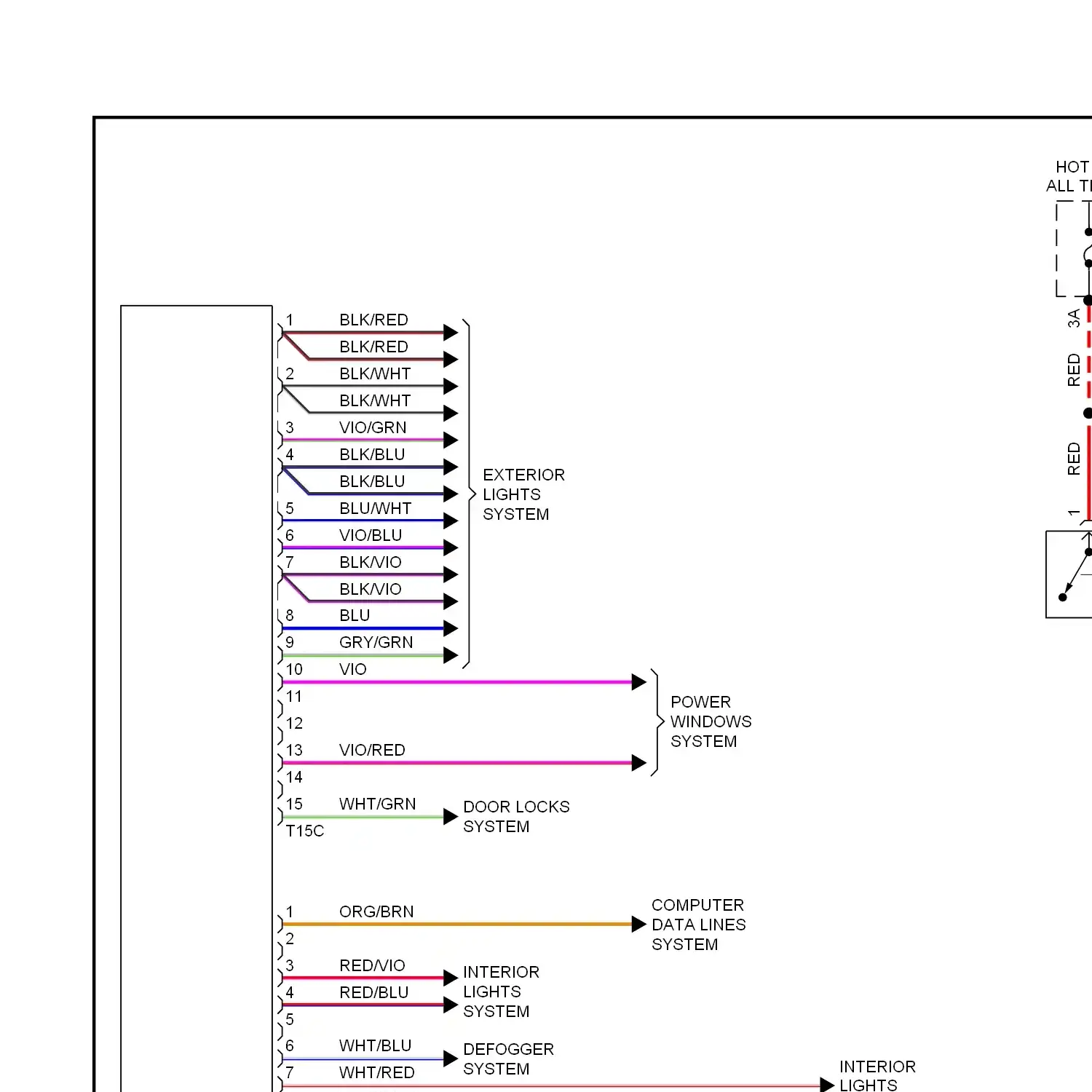Viewport: 1092px width, 1092px height.
Task: Click the ORG/BRN wire arrowhead
Action: click(x=638, y=925)
